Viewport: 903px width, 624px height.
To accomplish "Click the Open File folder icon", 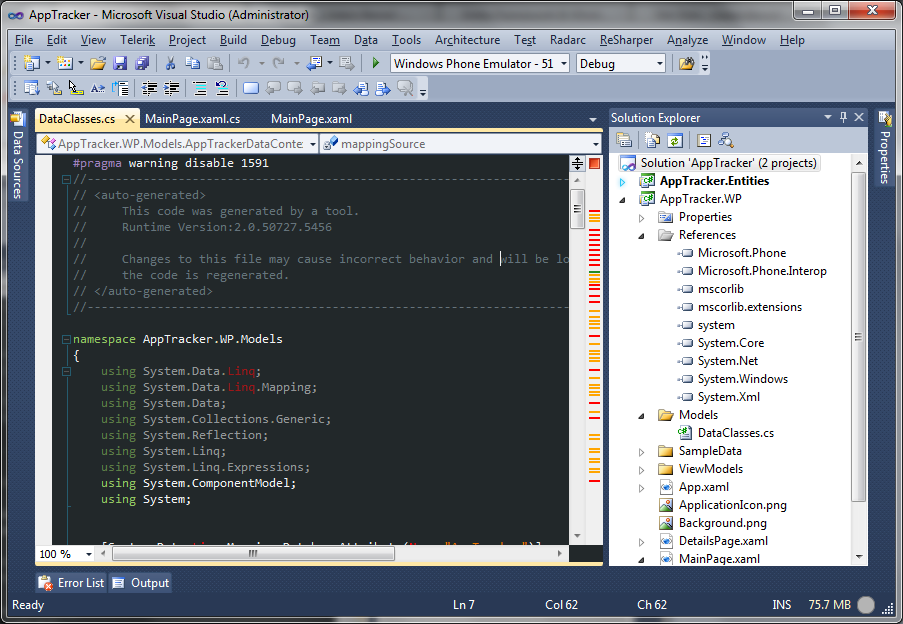I will tap(98, 63).
